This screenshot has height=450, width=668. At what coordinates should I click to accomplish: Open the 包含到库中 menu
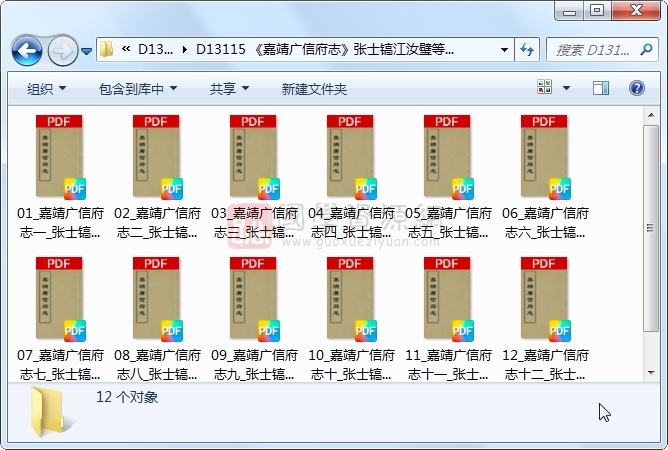[x=138, y=89]
